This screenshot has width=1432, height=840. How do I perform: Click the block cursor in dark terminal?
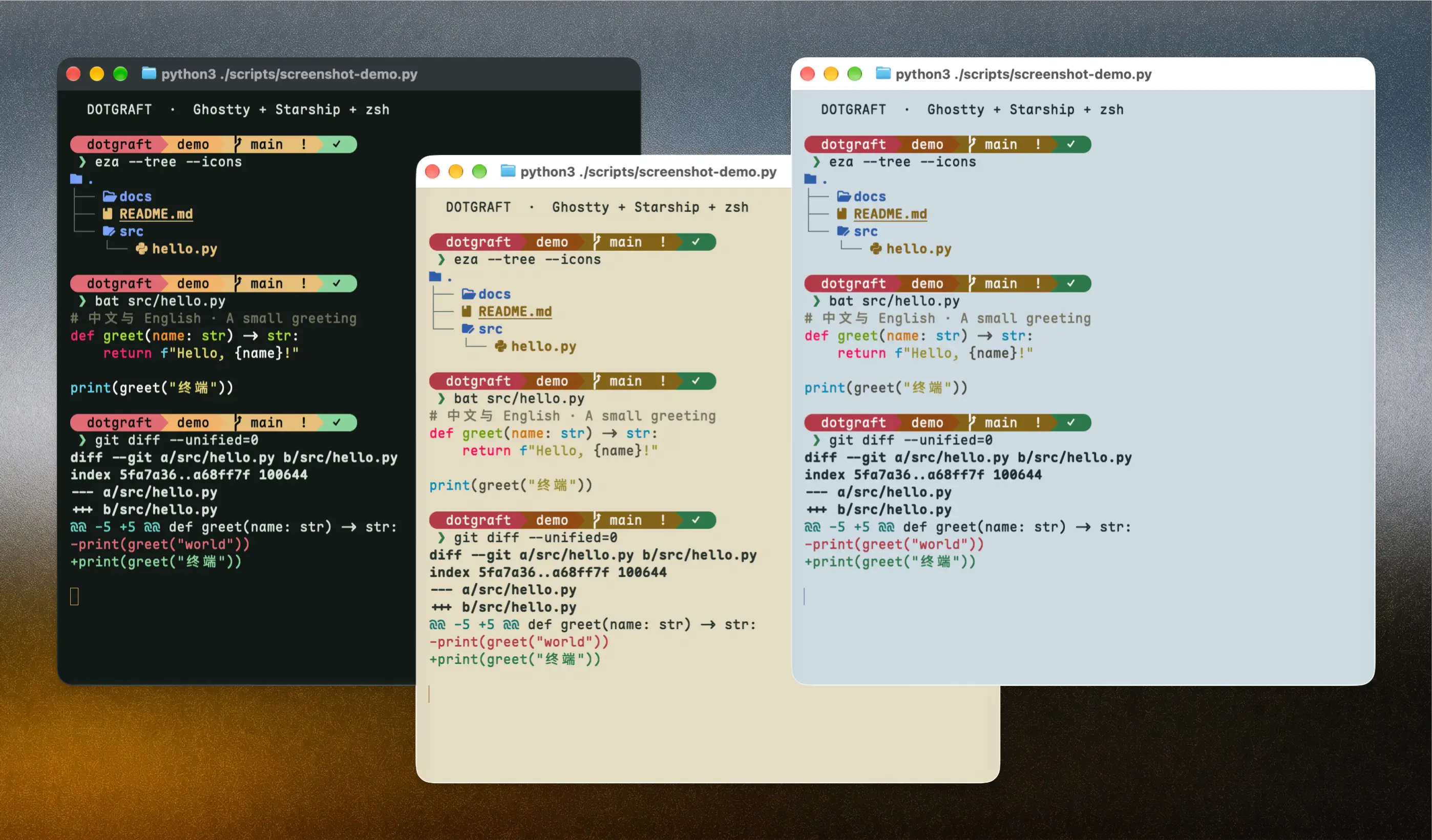pos(74,596)
